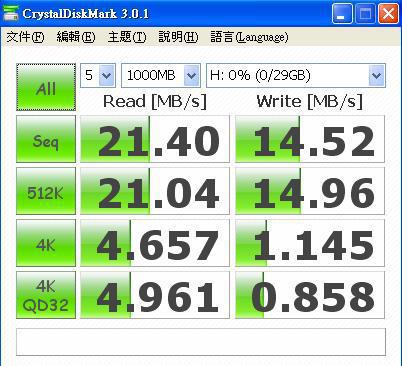Select the 4K QD32 write result 0.858
Screen dimensions: 402x366
click(x=310, y=295)
